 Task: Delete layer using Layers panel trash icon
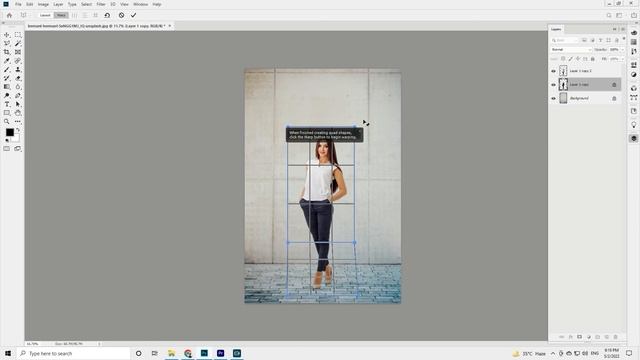click(616, 337)
